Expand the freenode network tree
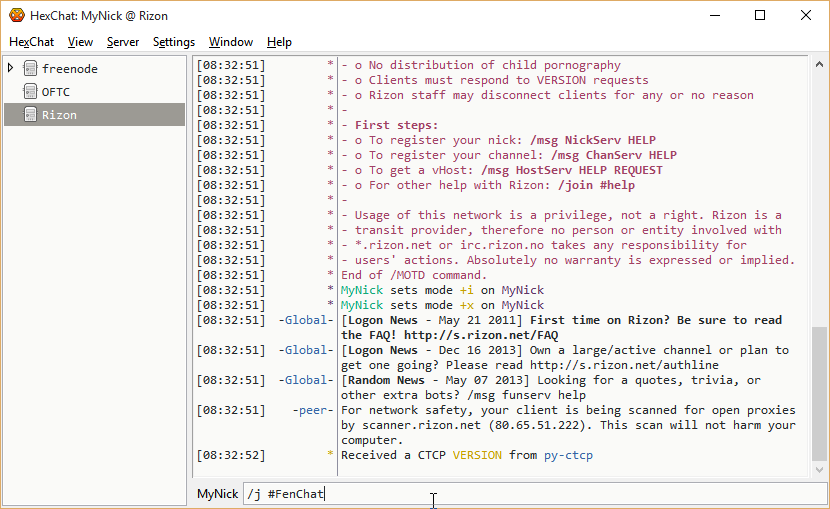This screenshot has width=830, height=509. coord(10,68)
